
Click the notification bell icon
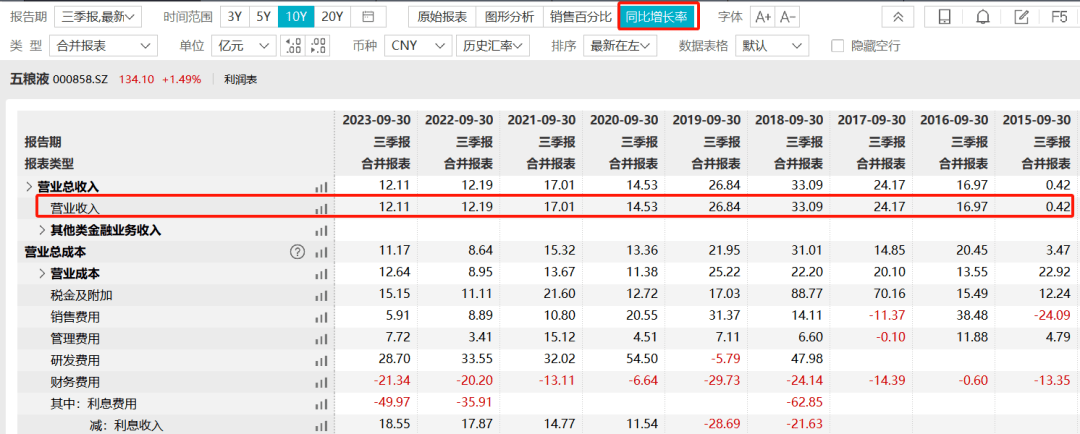point(984,17)
